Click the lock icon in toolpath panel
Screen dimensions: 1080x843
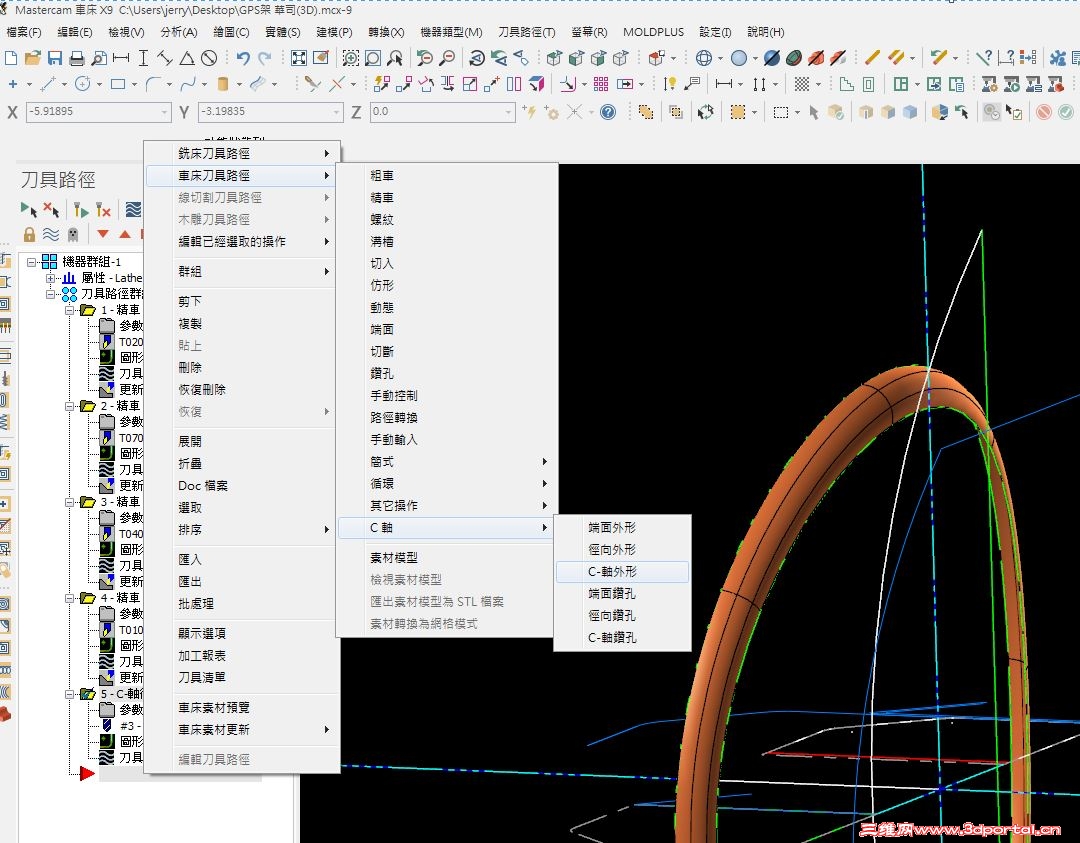[x=29, y=234]
